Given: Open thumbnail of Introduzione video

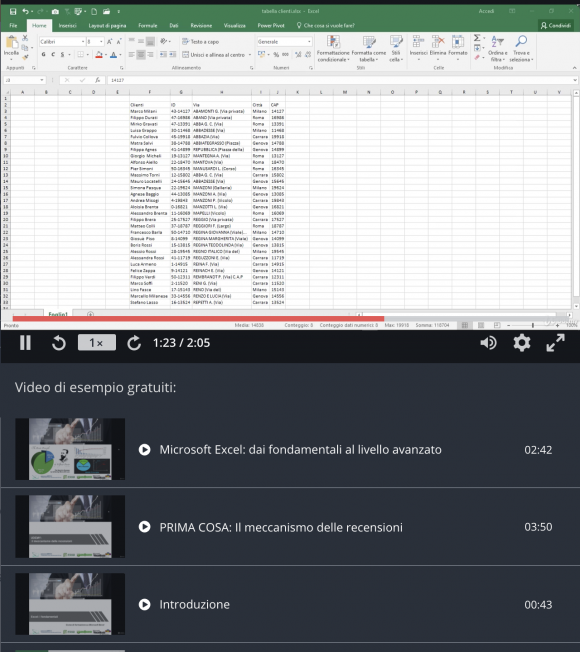Looking at the screenshot, I should (x=70, y=604).
